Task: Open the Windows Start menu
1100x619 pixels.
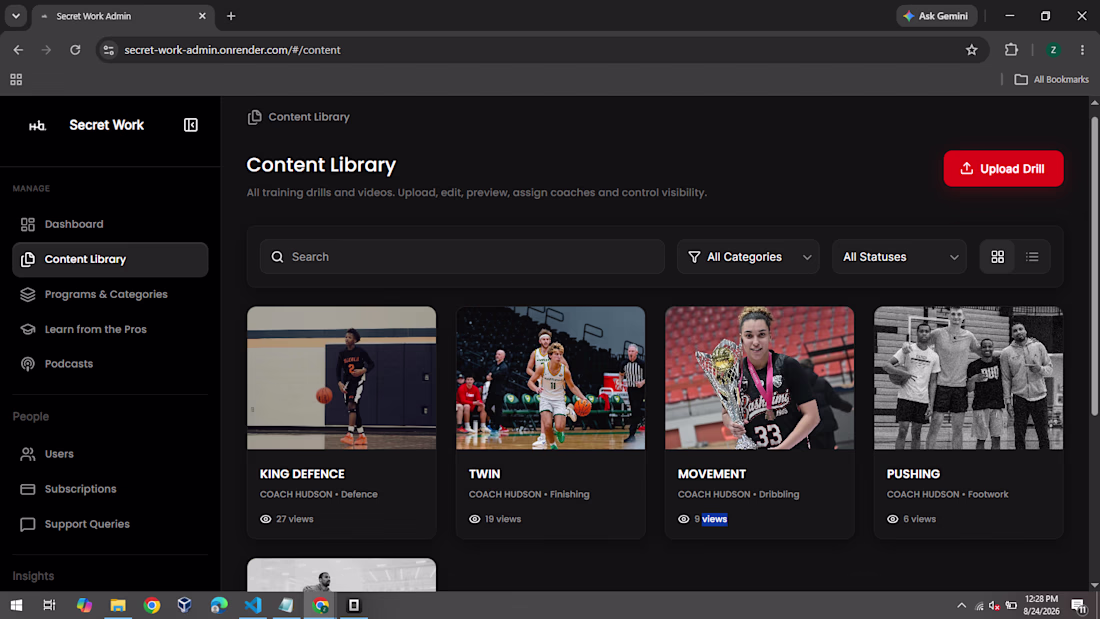Action: (x=16, y=605)
